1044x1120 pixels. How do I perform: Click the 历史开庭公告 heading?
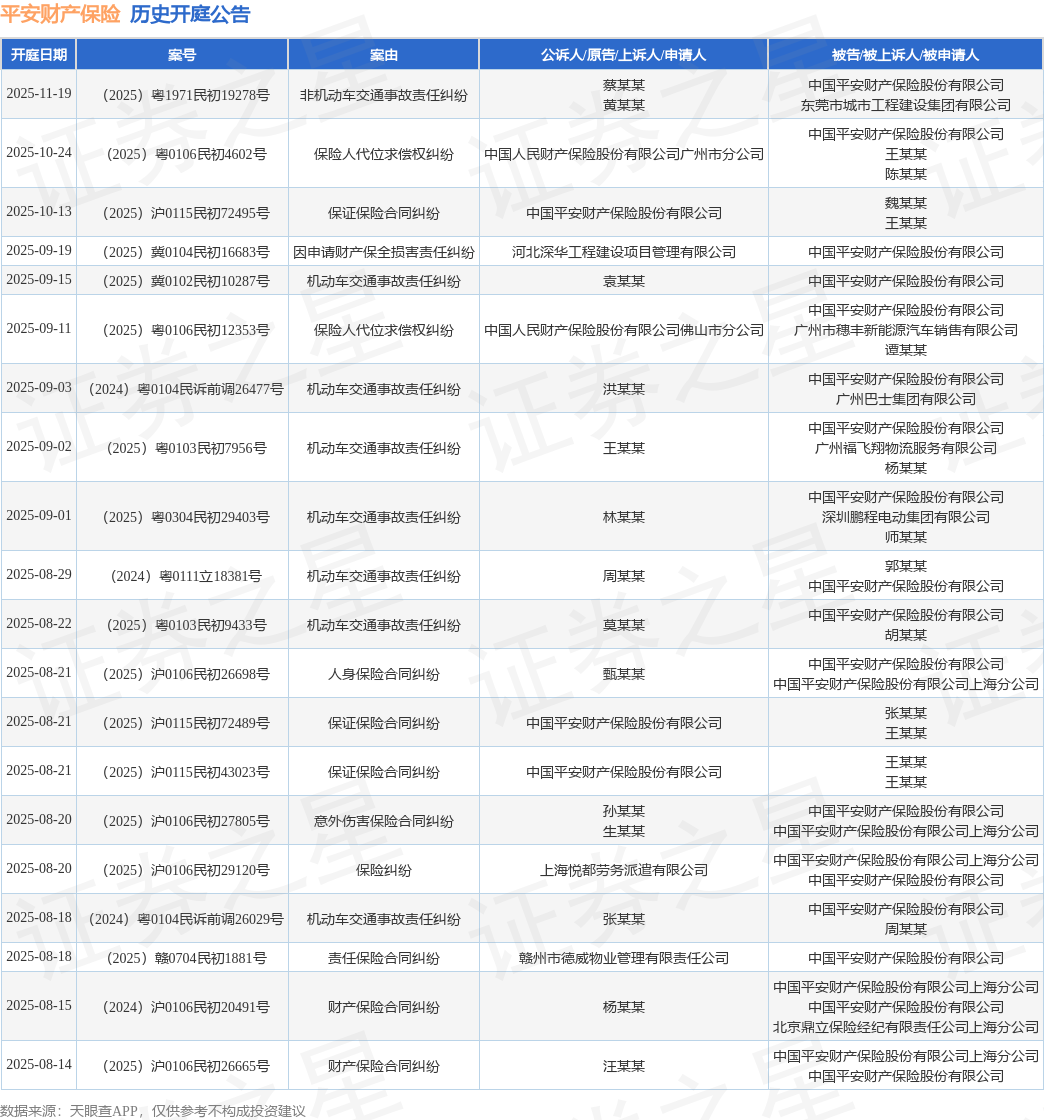(190, 14)
